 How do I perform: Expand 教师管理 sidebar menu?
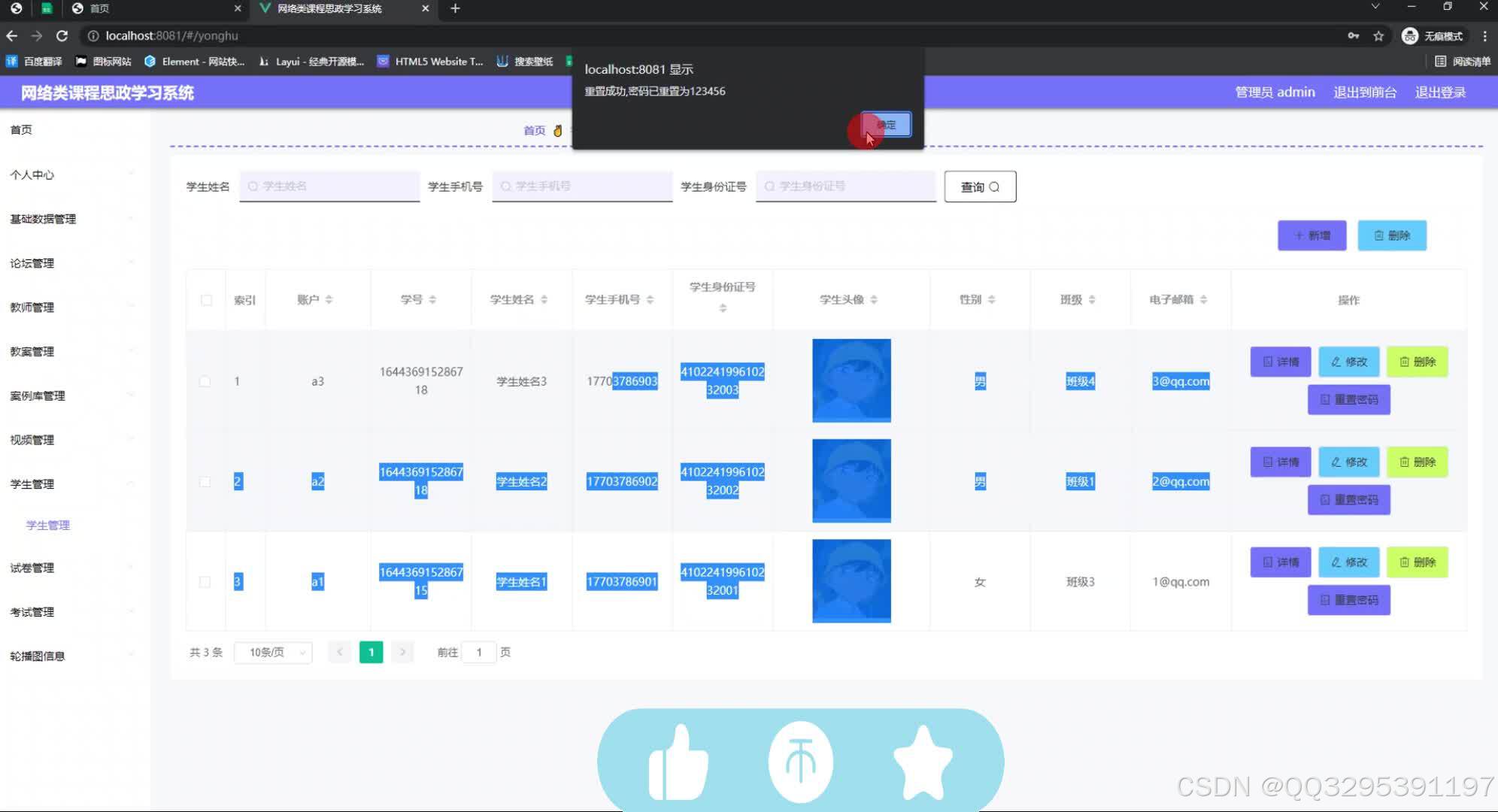point(74,307)
